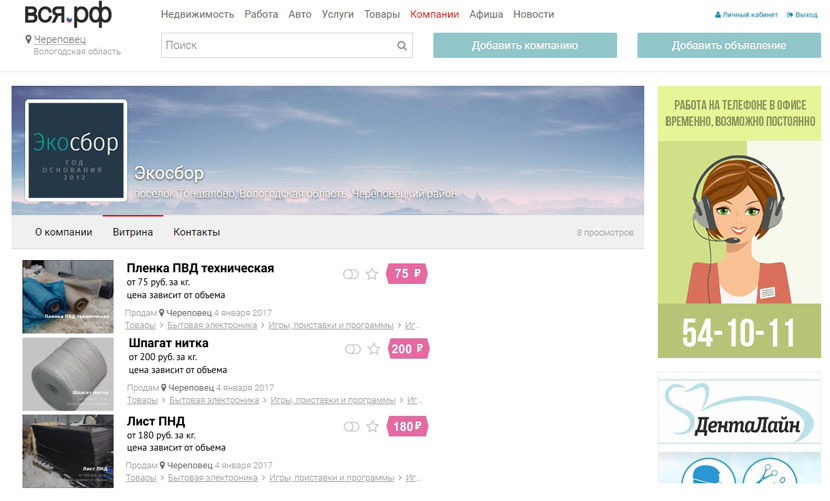Click the 8 просмотров view counter
The image size is (830, 501).
click(x=605, y=232)
